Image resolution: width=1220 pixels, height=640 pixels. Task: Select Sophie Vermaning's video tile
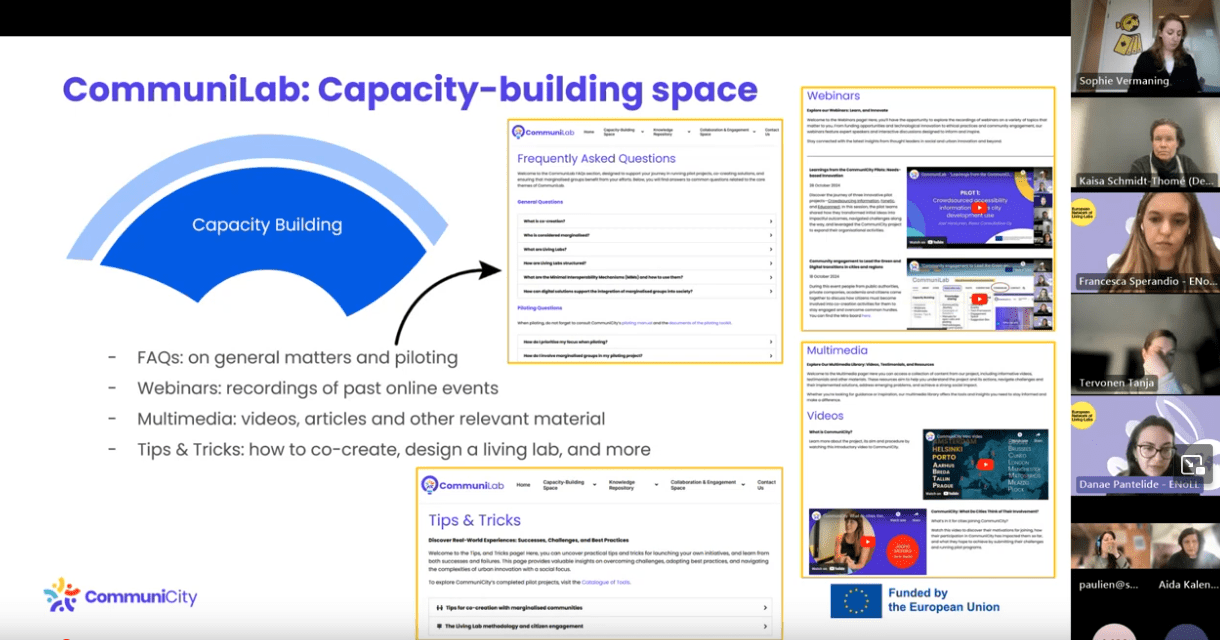coord(1145,46)
